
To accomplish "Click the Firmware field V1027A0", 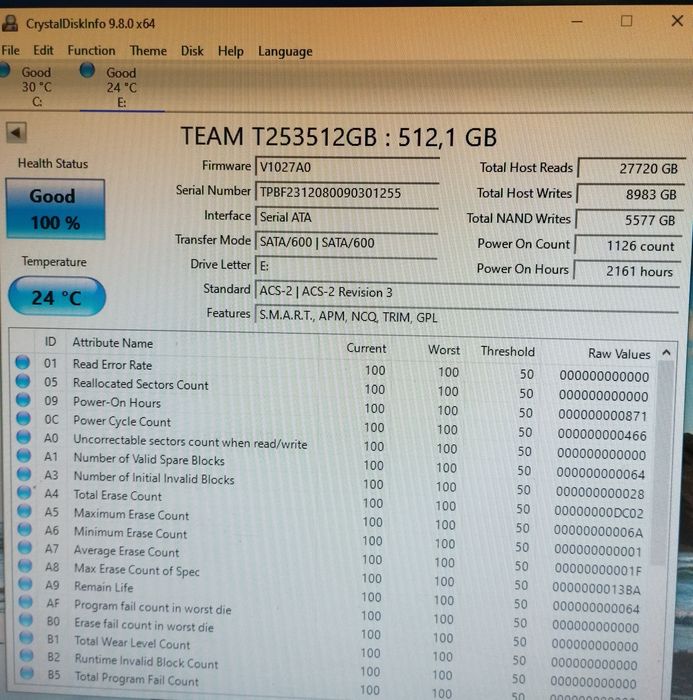I will click(346, 167).
